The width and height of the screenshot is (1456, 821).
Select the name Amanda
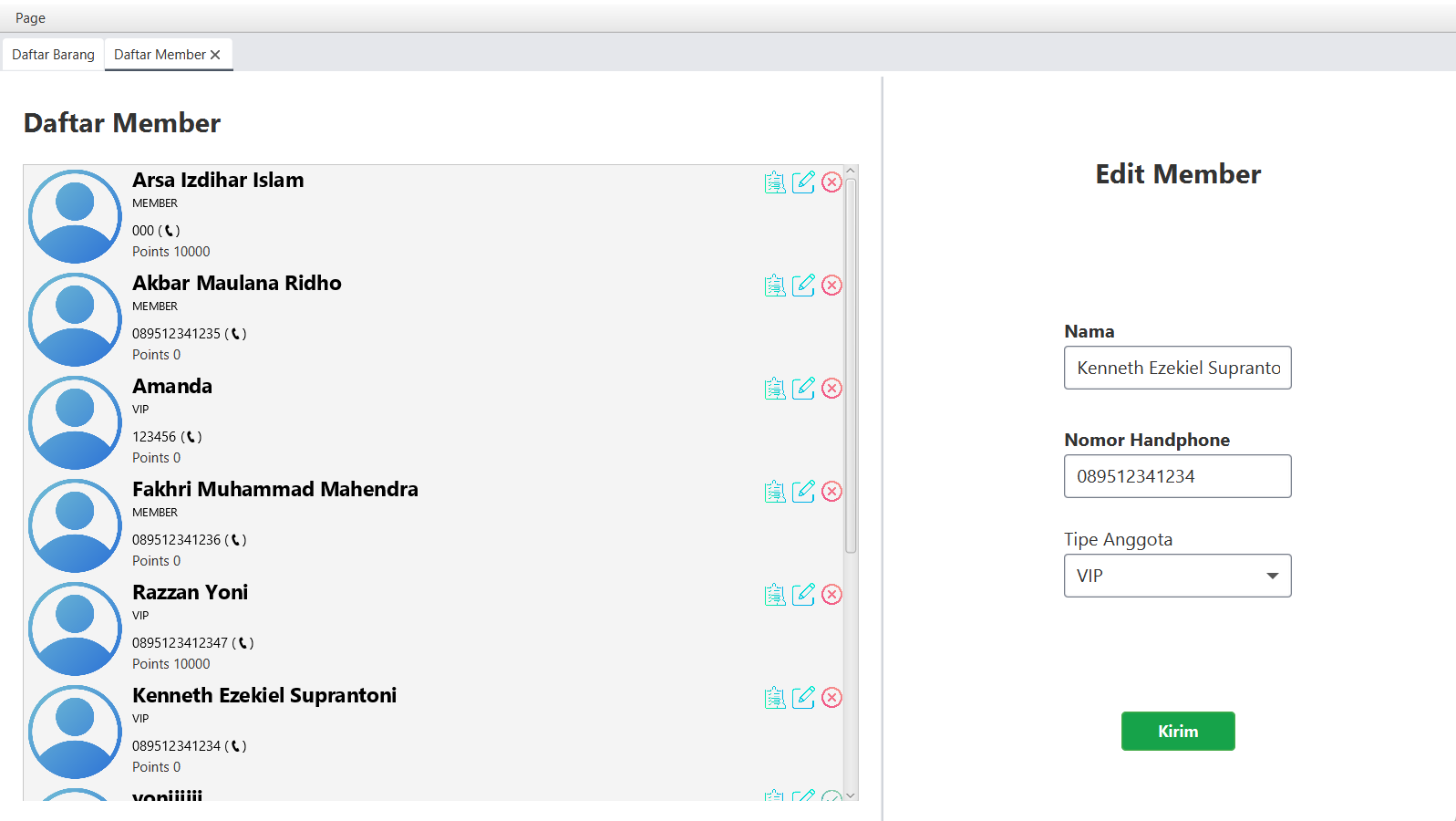click(172, 386)
